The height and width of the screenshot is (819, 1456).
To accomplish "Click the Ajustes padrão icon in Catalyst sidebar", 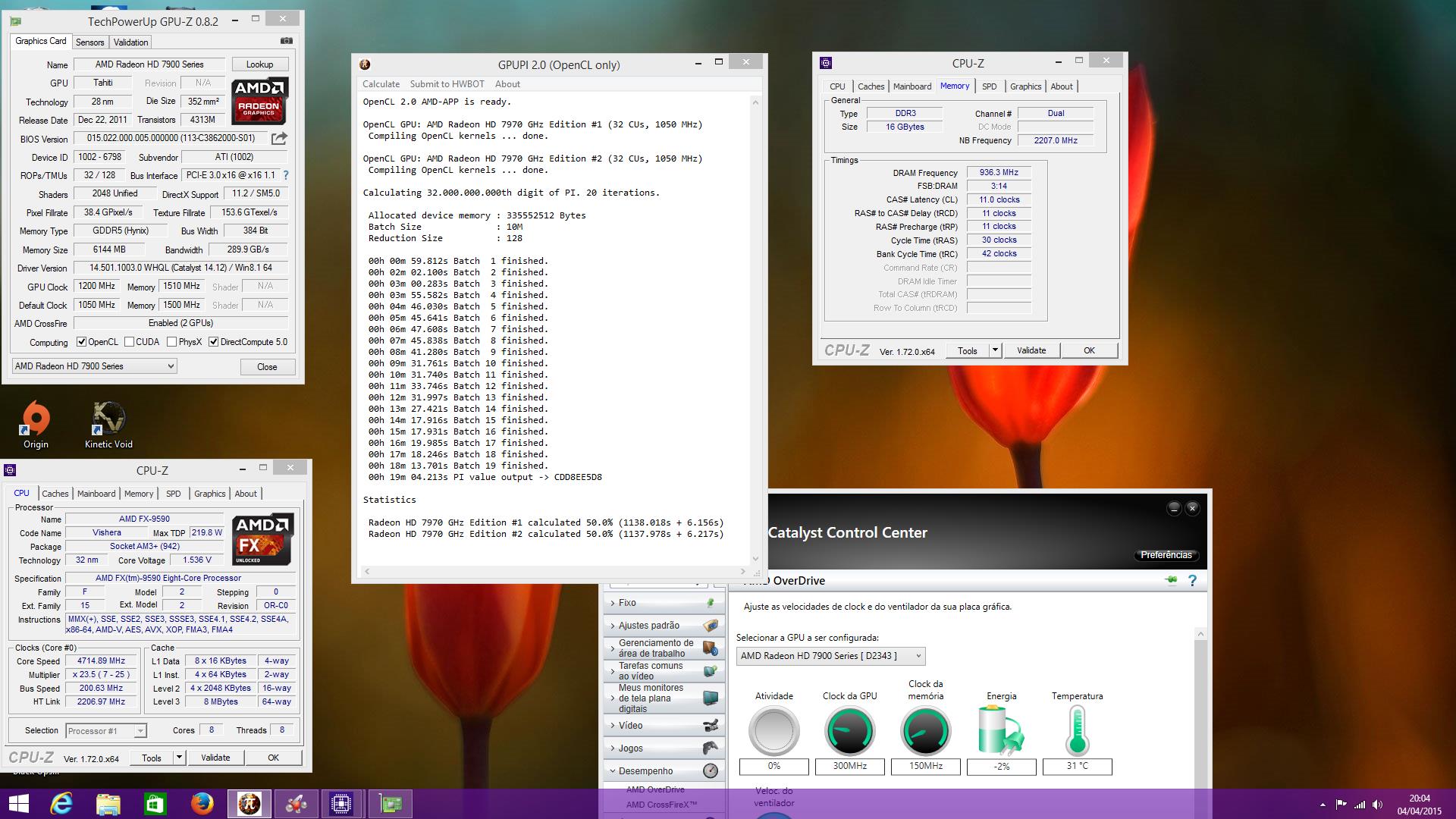I will (711, 626).
